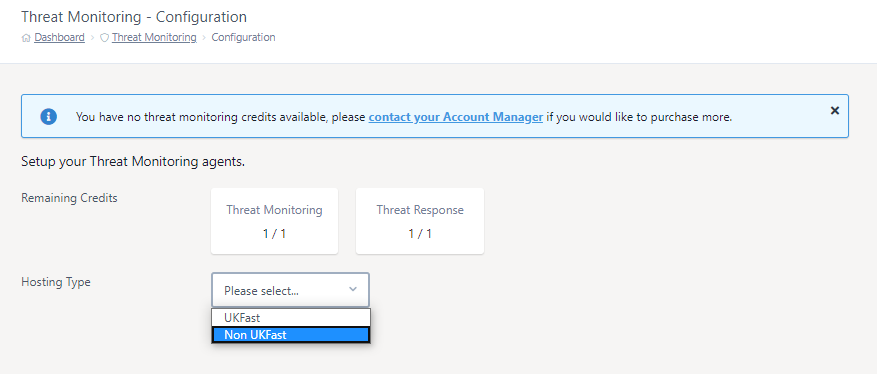The width and height of the screenshot is (877, 374).
Task: Click the Threat Monitoring - Configuration page title
Action: point(134,17)
